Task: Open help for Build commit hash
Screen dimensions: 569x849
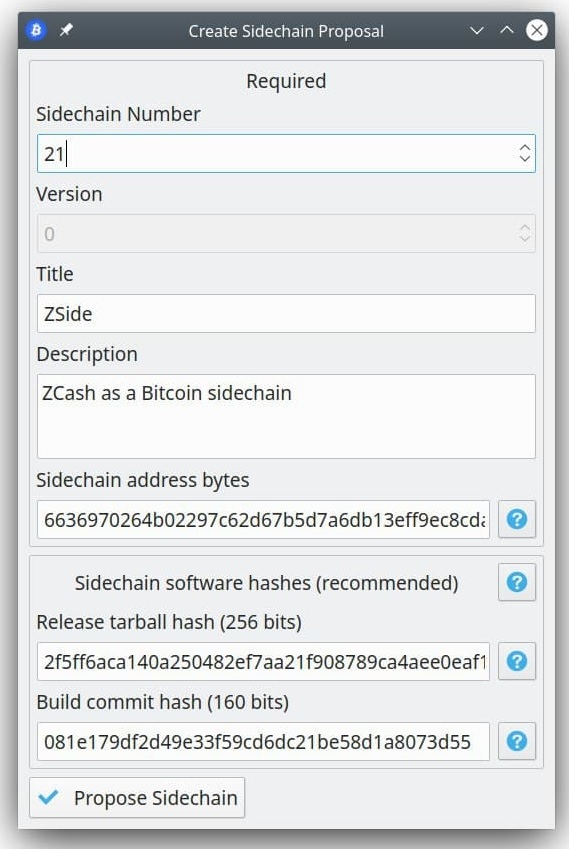Action: pos(516,741)
